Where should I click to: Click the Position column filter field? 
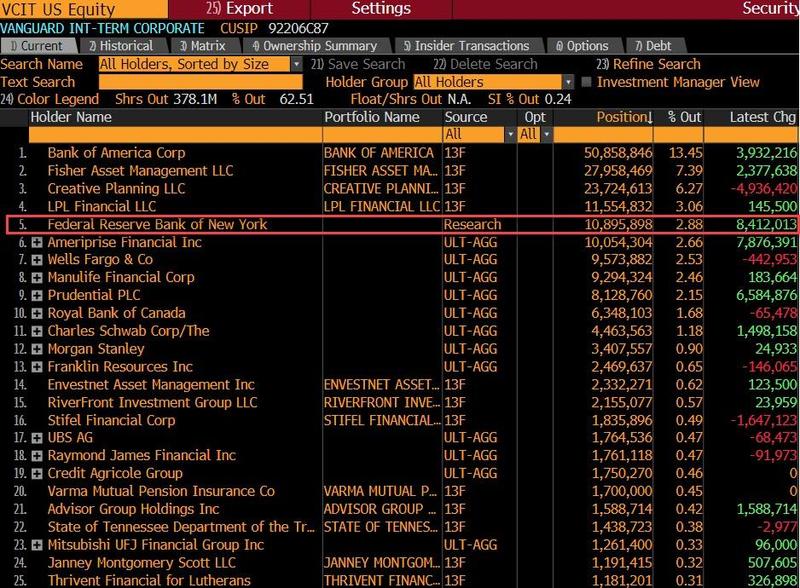click(603, 135)
